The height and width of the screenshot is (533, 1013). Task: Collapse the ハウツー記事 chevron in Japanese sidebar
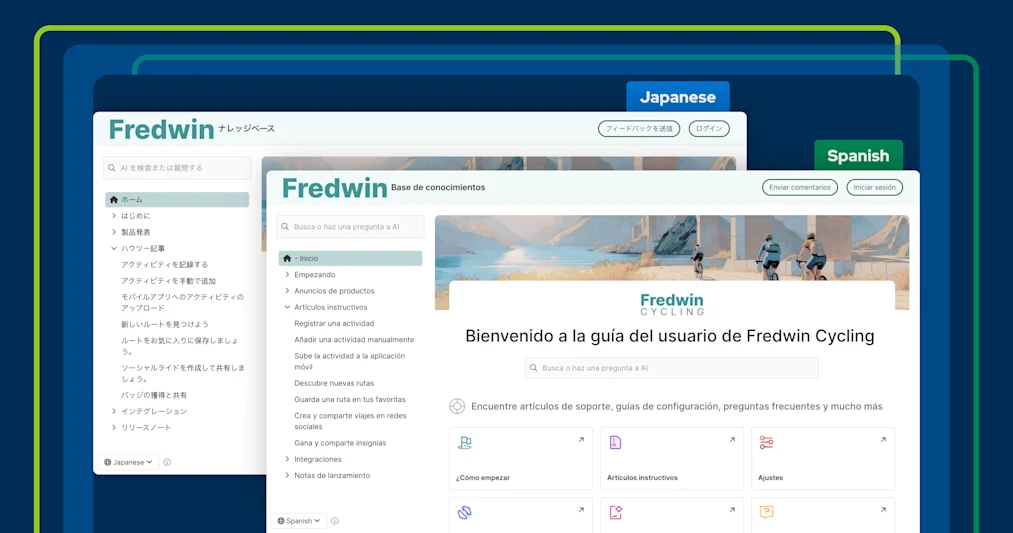(x=114, y=248)
